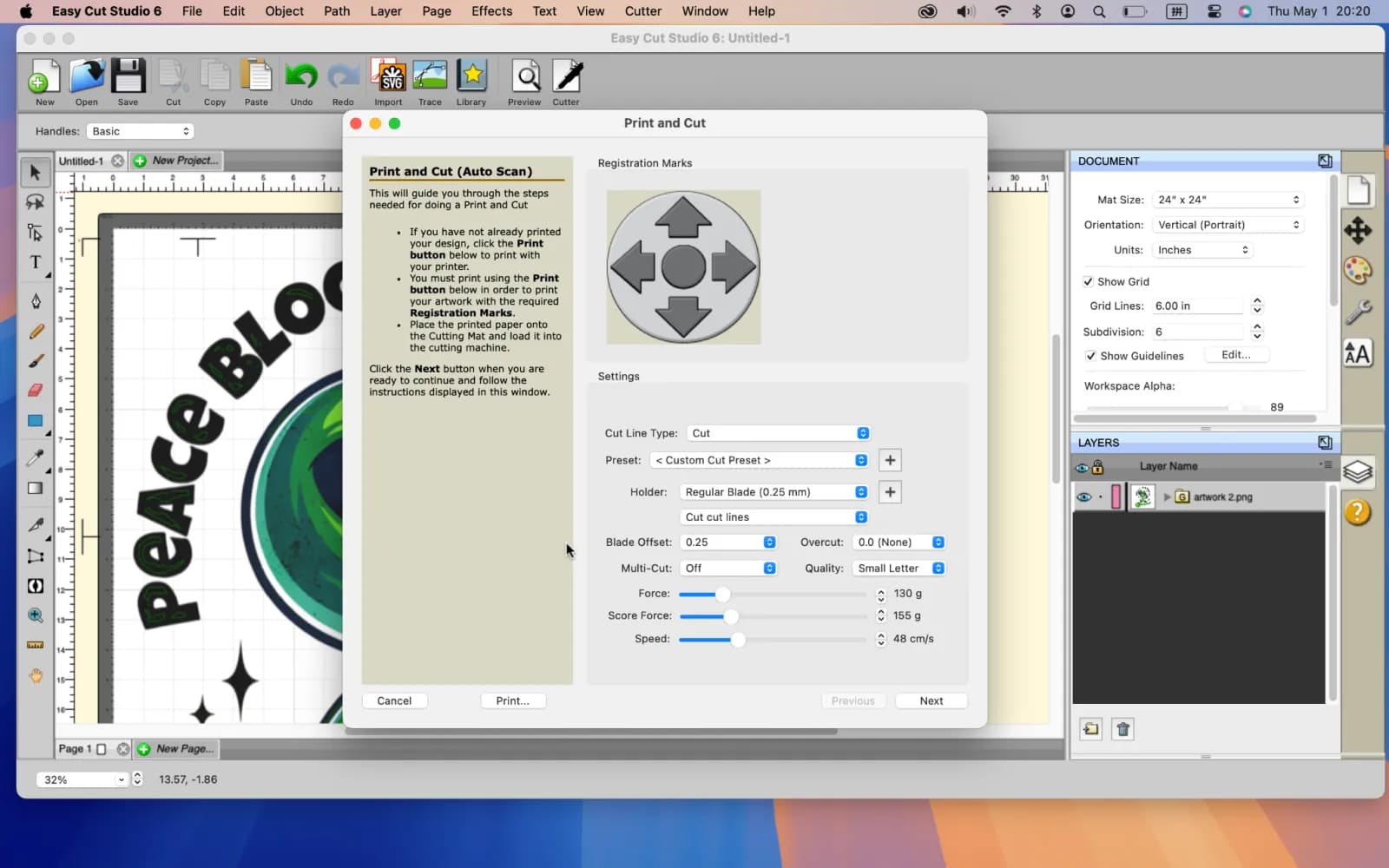The image size is (1389, 868).
Task: Click the Subdivision stepper arrows
Action: click(1257, 332)
